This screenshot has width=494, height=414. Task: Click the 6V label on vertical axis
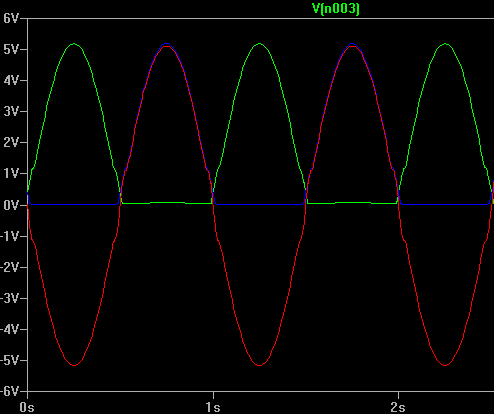11,18
